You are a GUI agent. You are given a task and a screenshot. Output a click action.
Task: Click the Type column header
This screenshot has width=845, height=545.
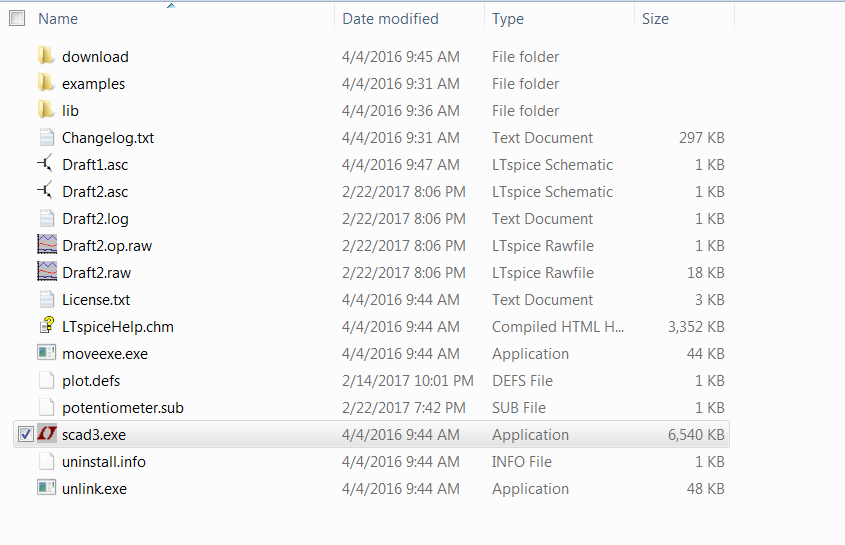pos(508,19)
